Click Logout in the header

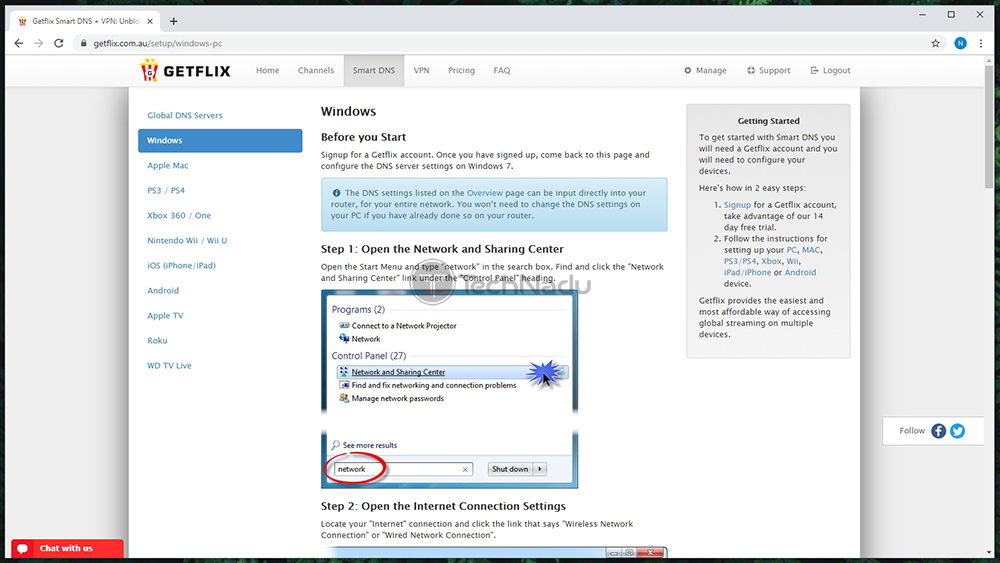click(x=830, y=71)
